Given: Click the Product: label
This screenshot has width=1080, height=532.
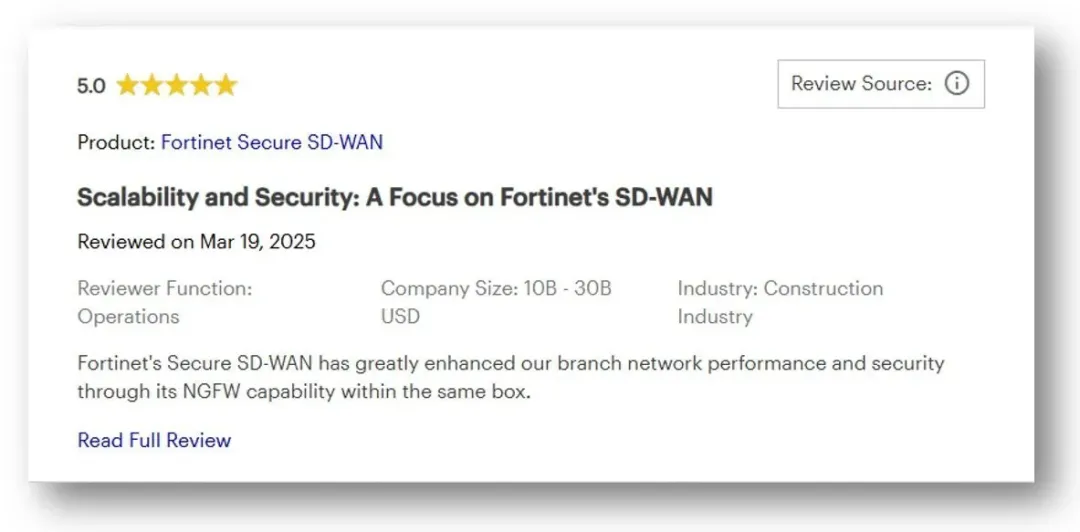Looking at the screenshot, I should [116, 142].
